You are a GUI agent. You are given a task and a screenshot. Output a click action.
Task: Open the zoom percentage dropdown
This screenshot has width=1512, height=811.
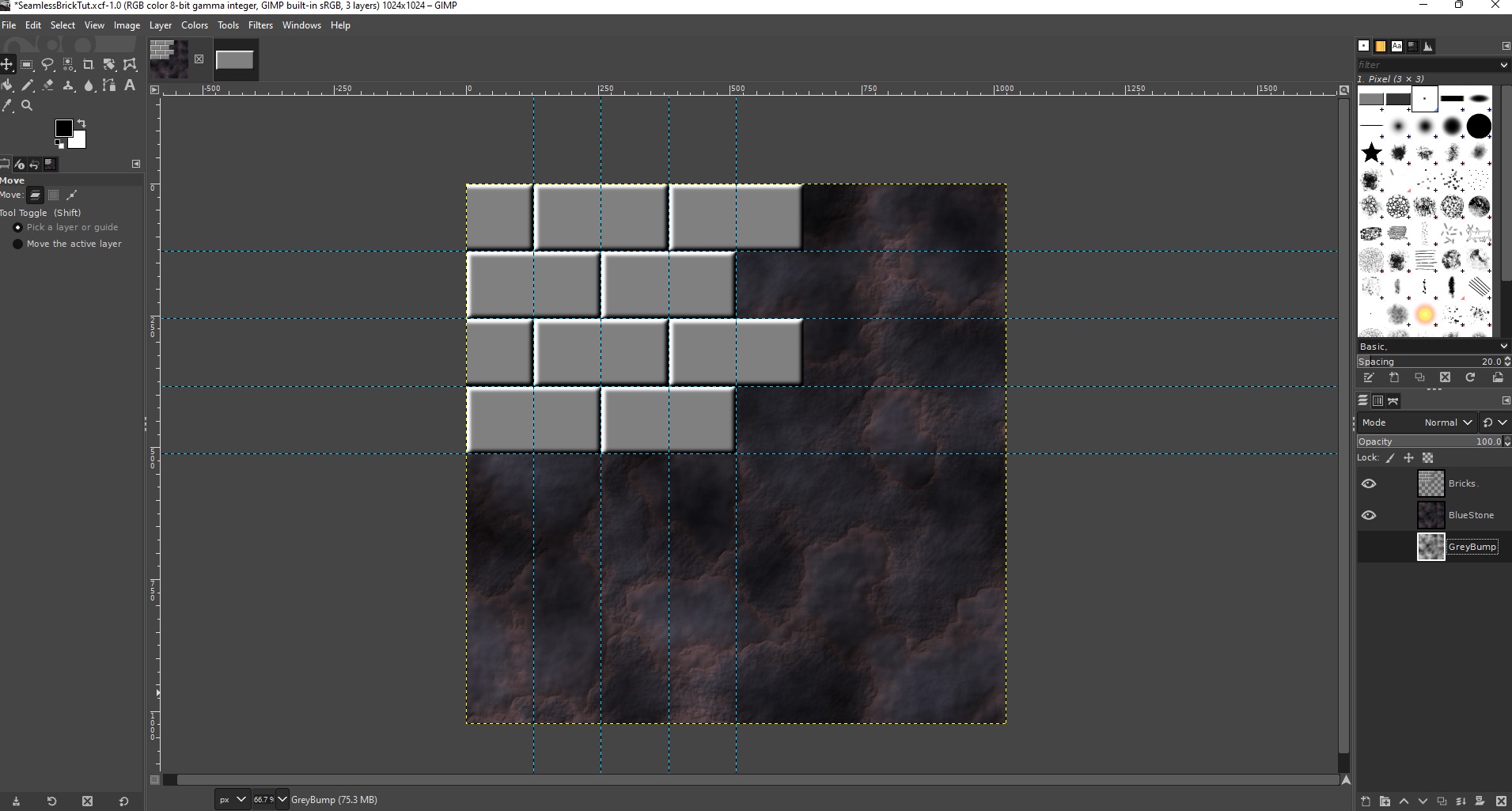pyautogui.click(x=282, y=799)
